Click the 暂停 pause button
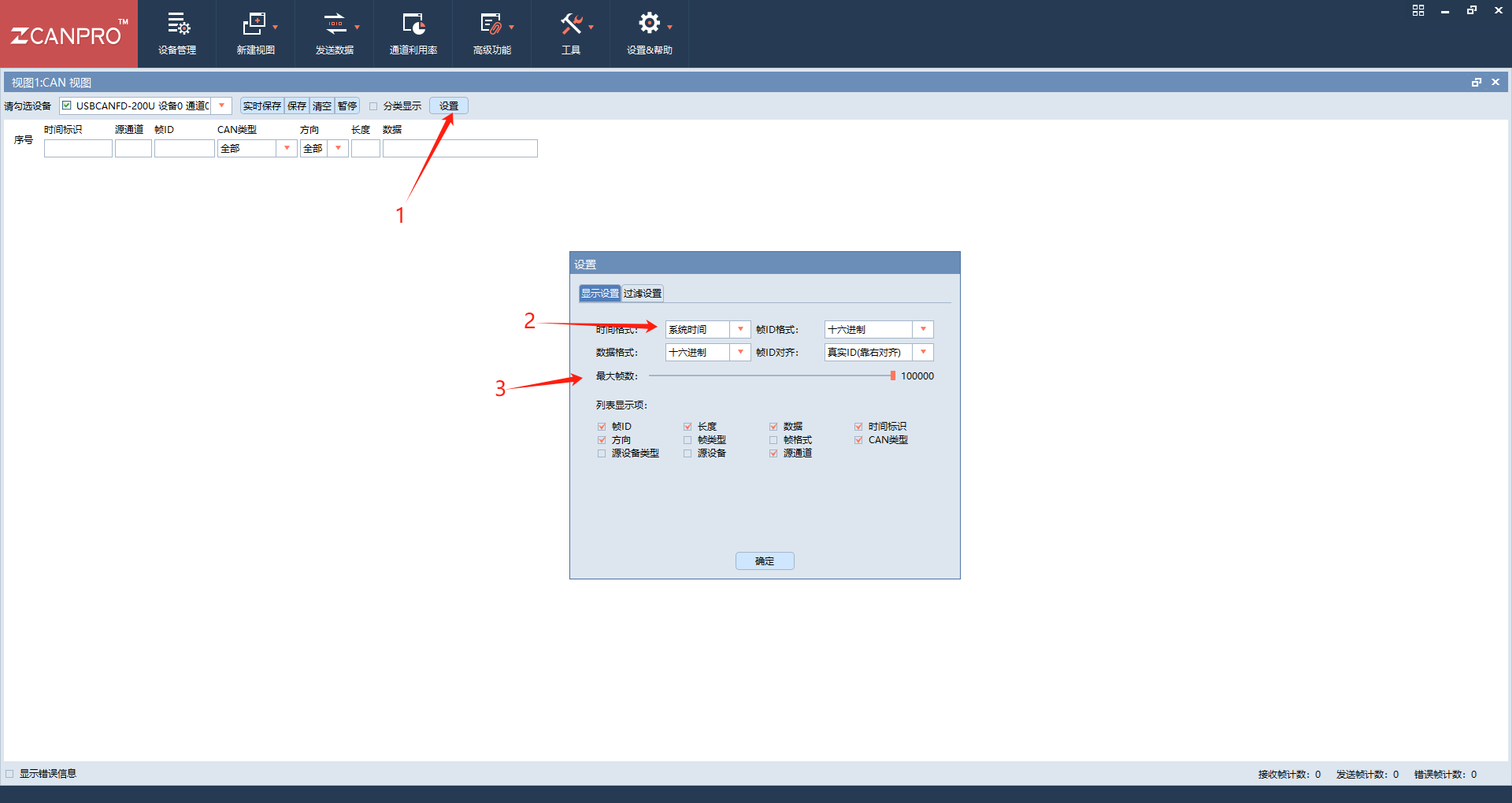This screenshot has height=803, width=1512. click(x=347, y=106)
